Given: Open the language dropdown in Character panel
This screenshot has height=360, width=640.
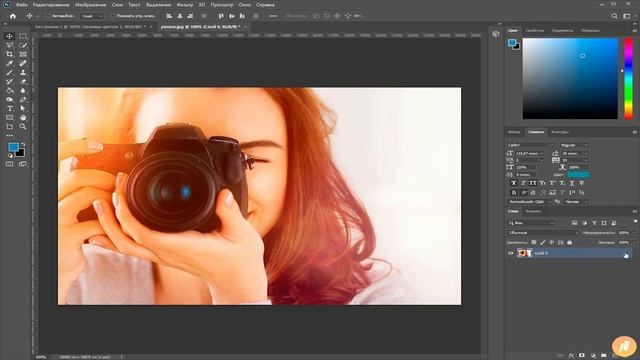Looking at the screenshot, I should [x=530, y=202].
